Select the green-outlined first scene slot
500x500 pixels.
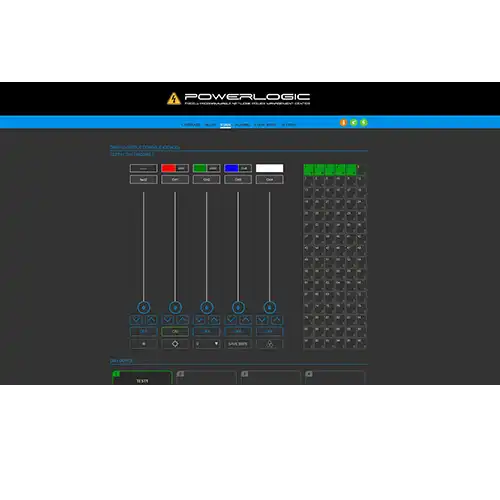pyautogui.click(x=142, y=378)
